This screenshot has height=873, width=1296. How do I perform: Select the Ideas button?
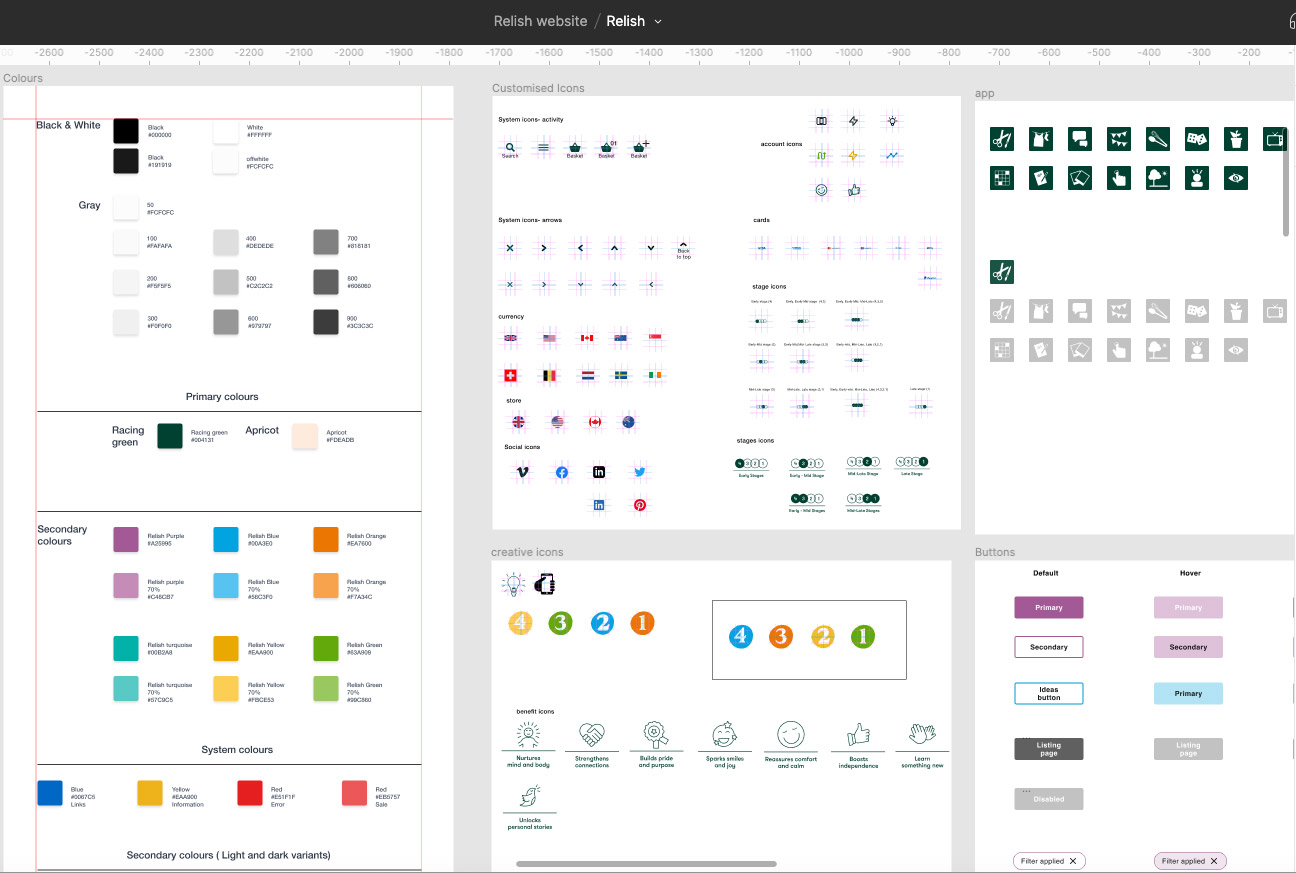click(1049, 693)
